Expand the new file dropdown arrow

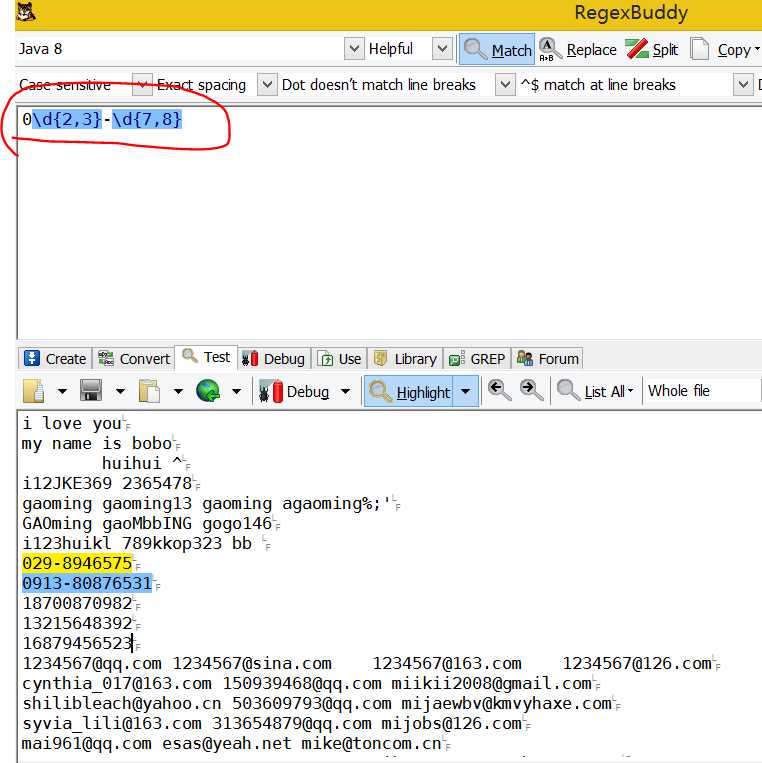pos(62,391)
